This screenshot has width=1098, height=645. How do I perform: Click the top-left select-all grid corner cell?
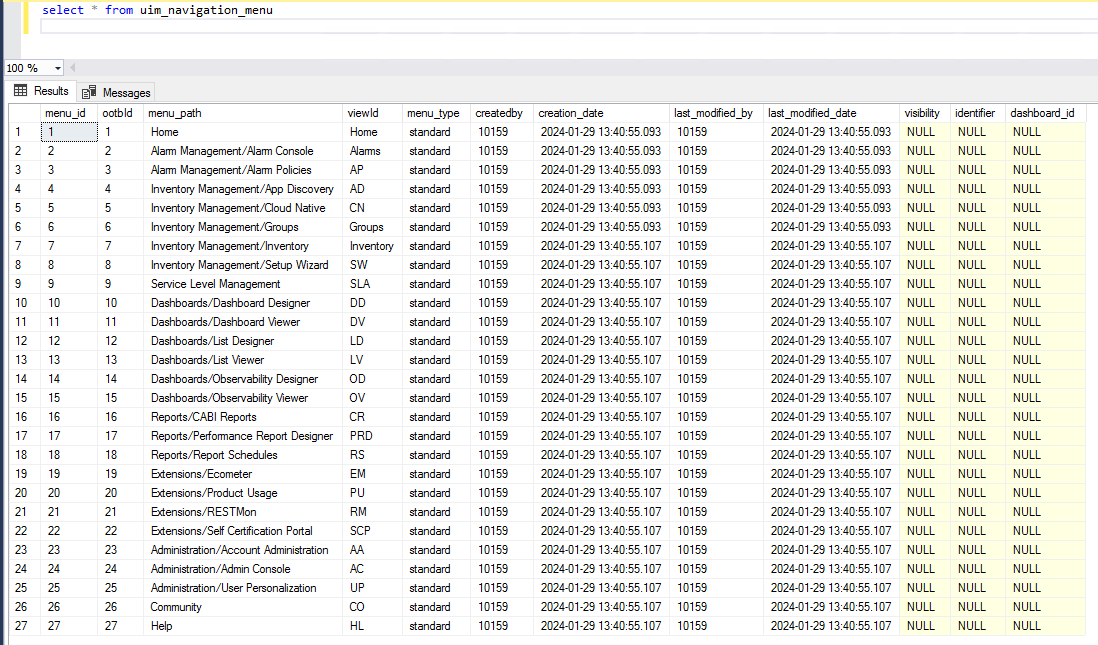click(x=21, y=113)
